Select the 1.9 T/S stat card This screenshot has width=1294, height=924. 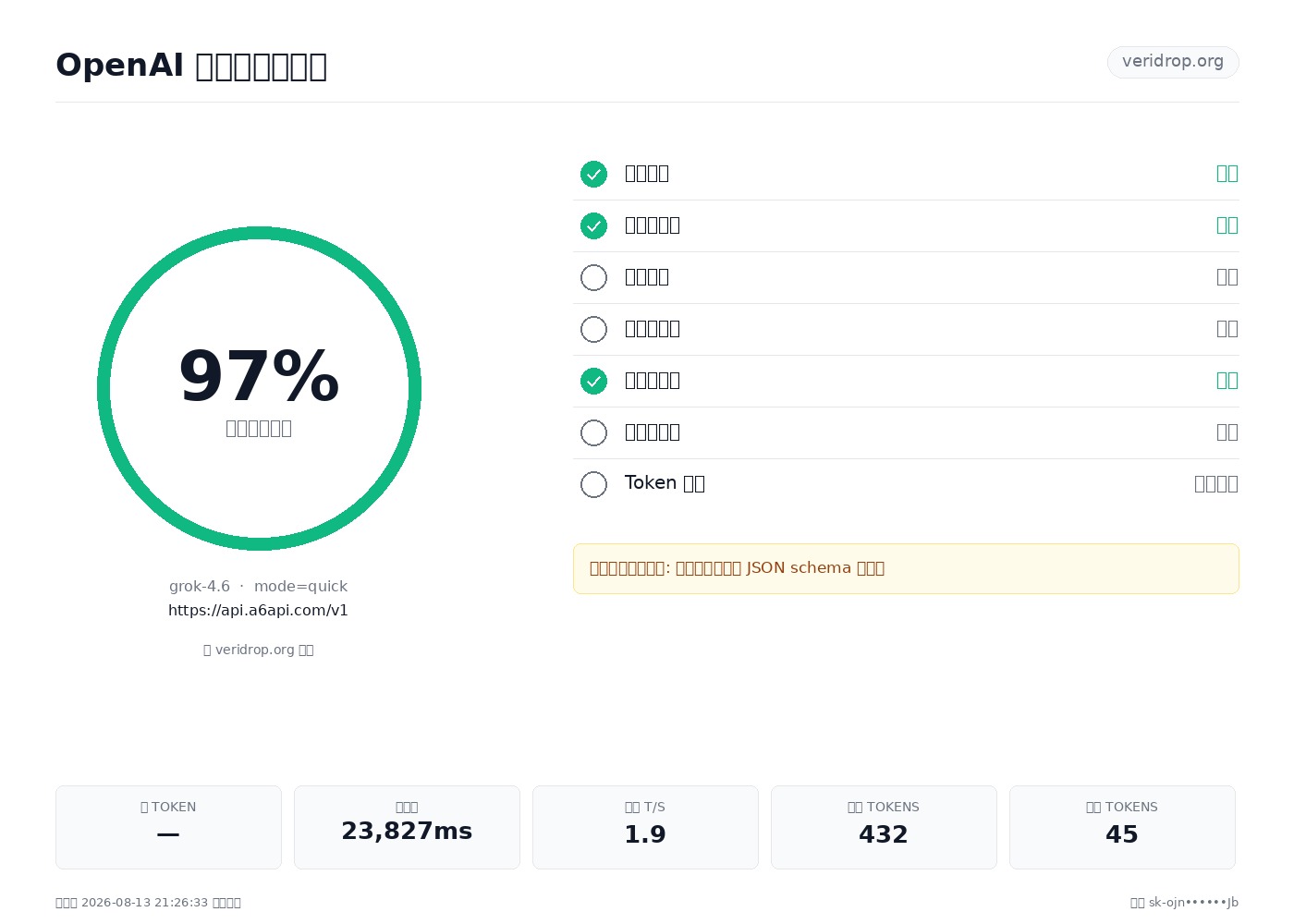pyautogui.click(x=645, y=827)
